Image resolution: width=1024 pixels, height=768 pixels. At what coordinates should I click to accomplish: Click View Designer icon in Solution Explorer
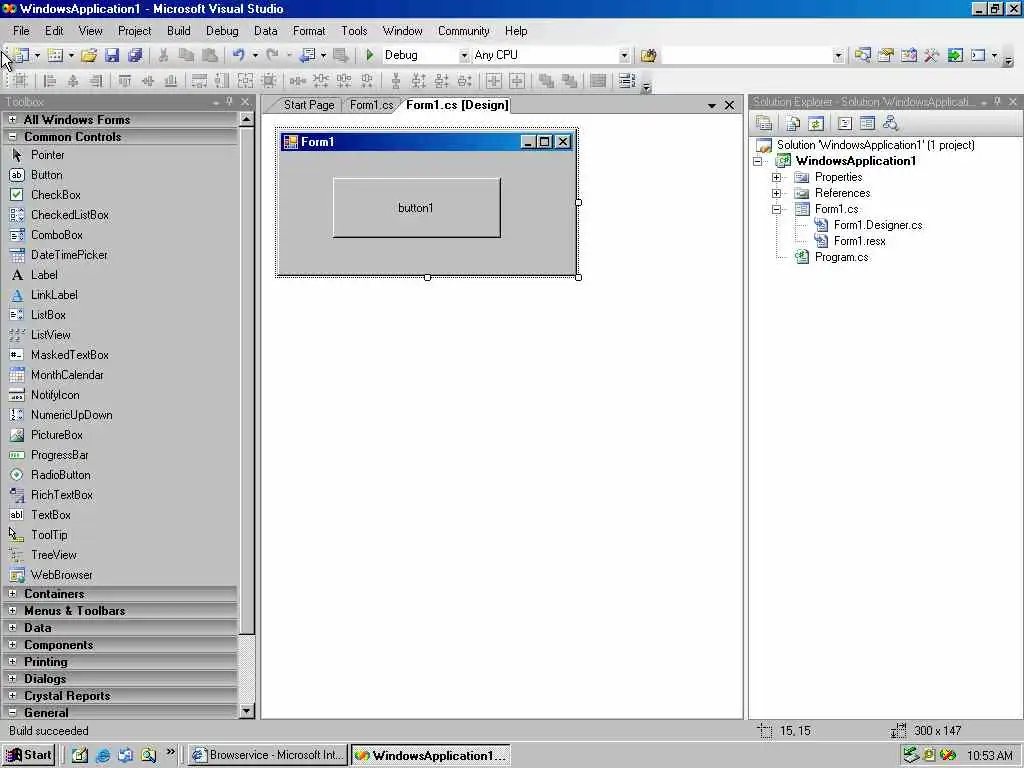coord(867,123)
